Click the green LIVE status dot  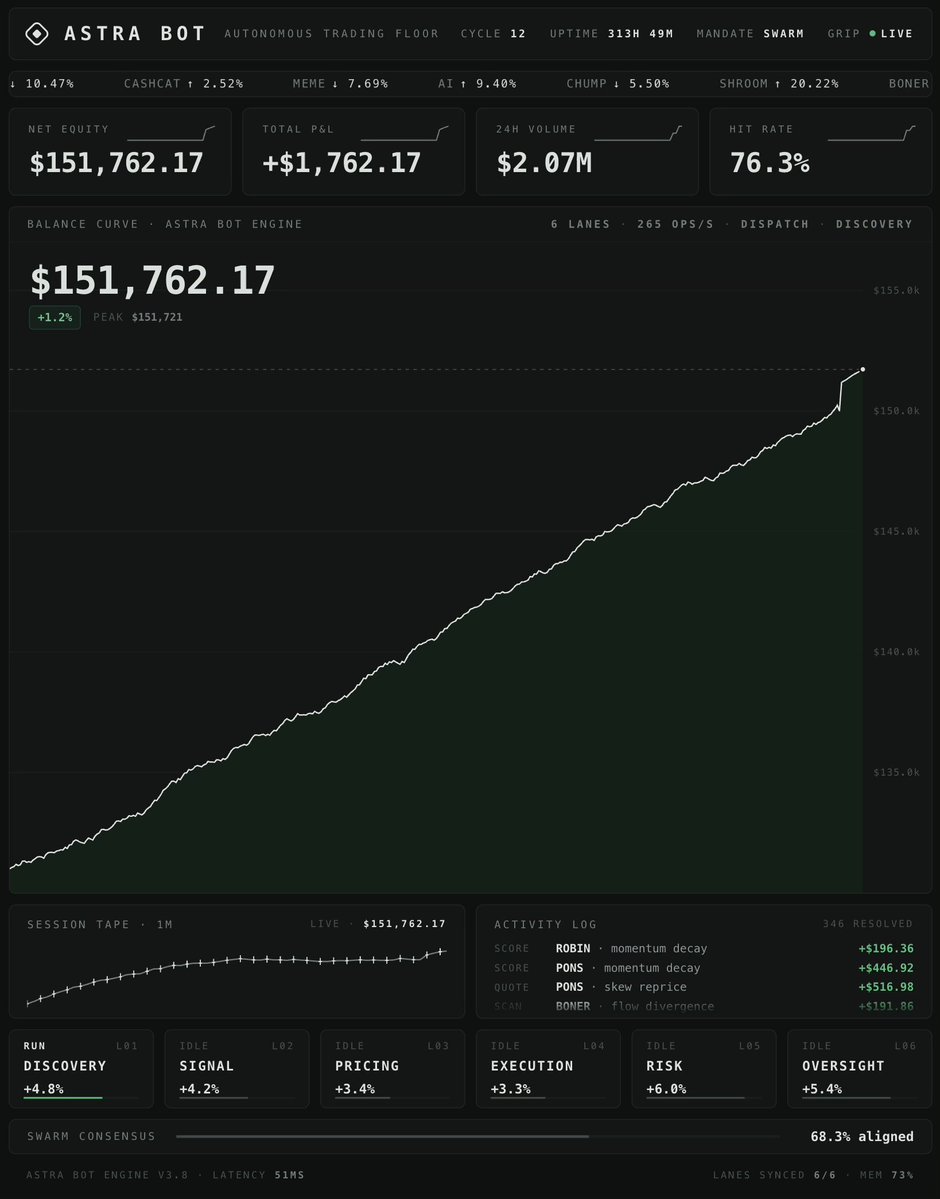pos(872,34)
